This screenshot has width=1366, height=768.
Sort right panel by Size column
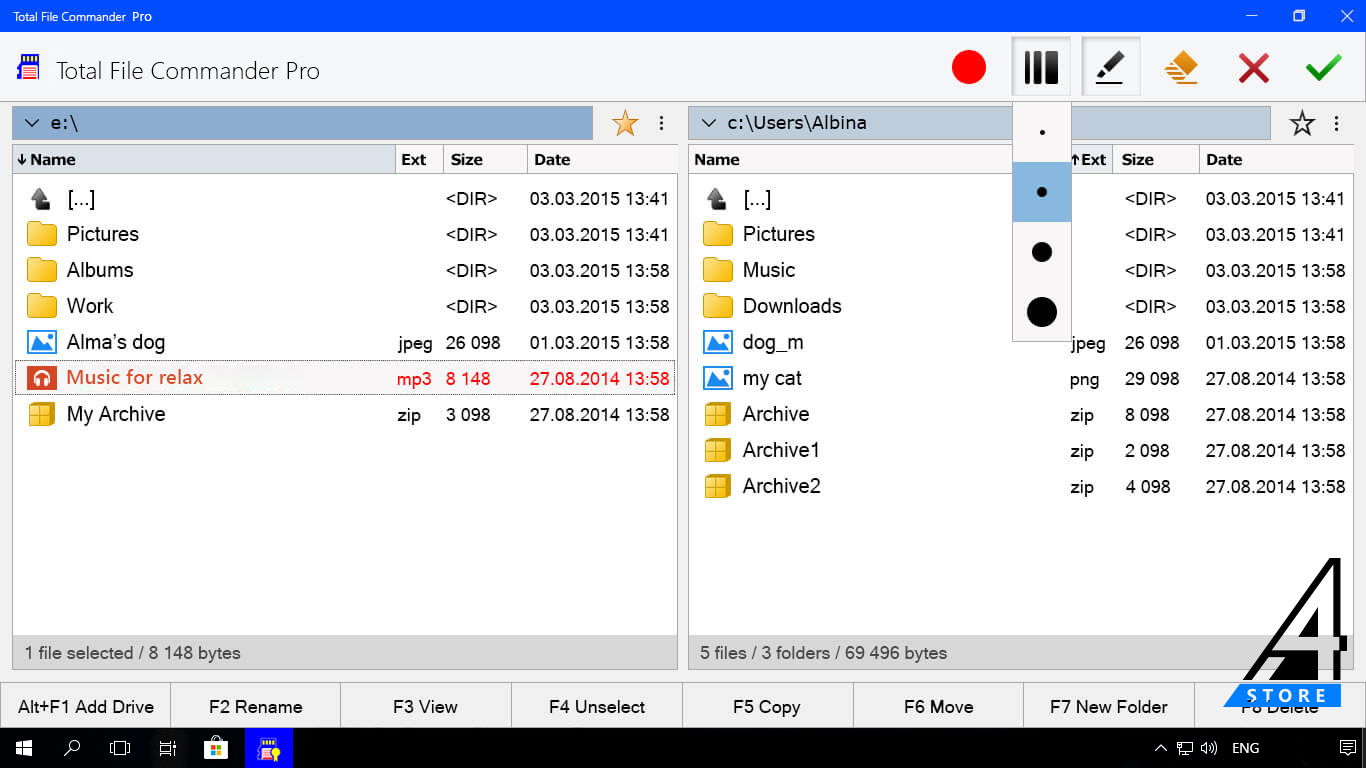pos(1155,159)
